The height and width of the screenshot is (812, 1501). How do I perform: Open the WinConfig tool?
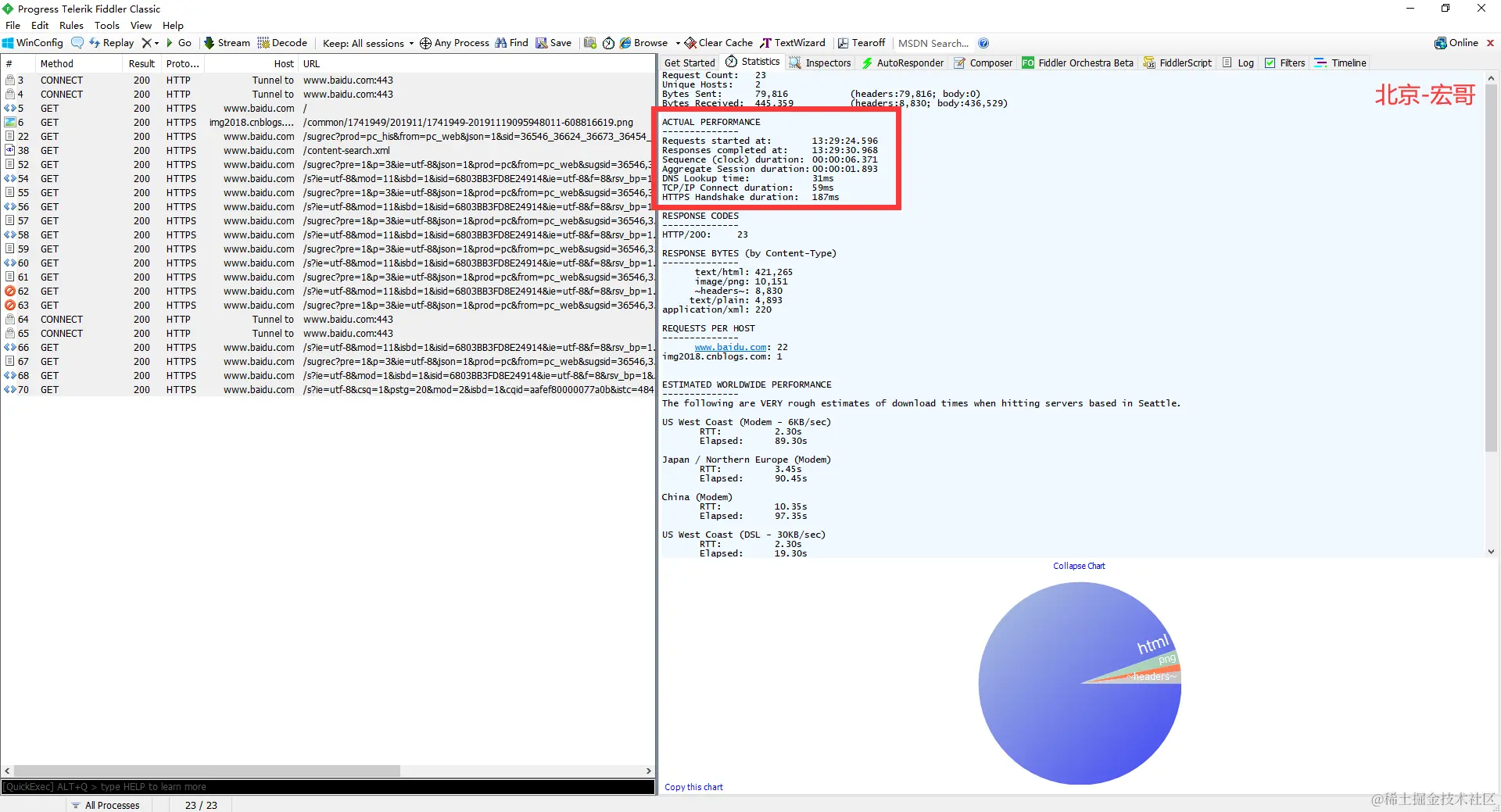click(x=33, y=43)
